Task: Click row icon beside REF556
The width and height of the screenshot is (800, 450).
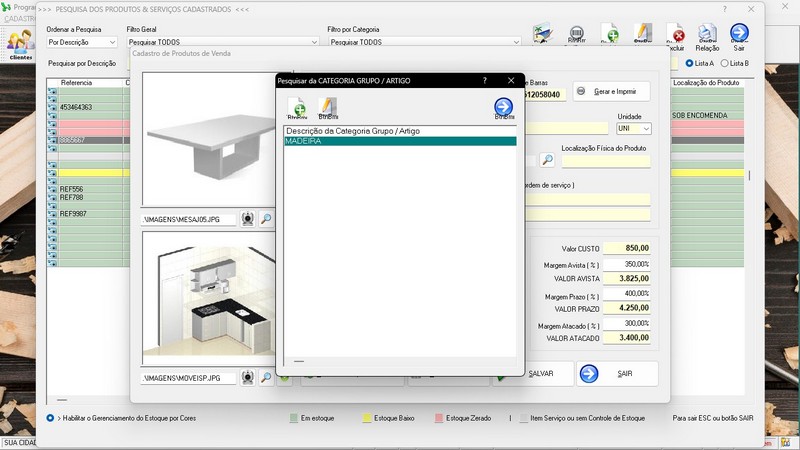Action: (x=52, y=189)
